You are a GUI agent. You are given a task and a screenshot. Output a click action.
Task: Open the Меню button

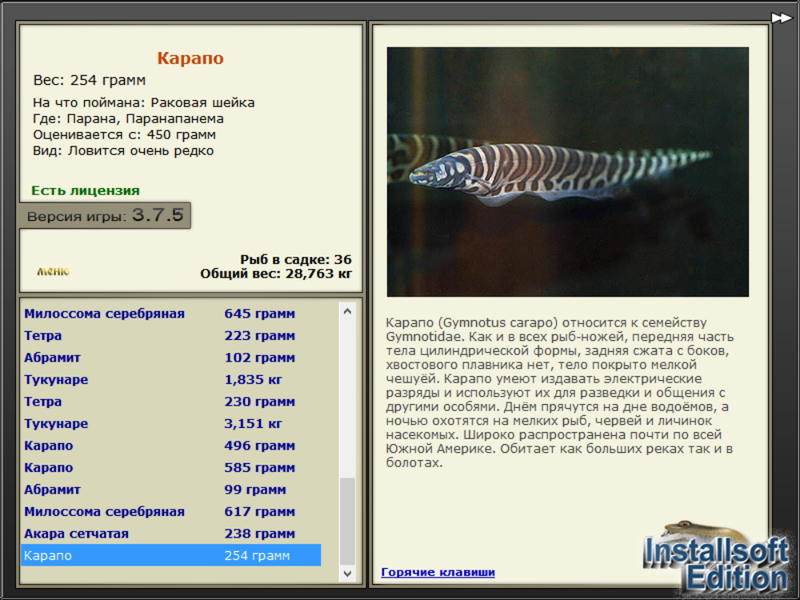pyautogui.click(x=53, y=271)
